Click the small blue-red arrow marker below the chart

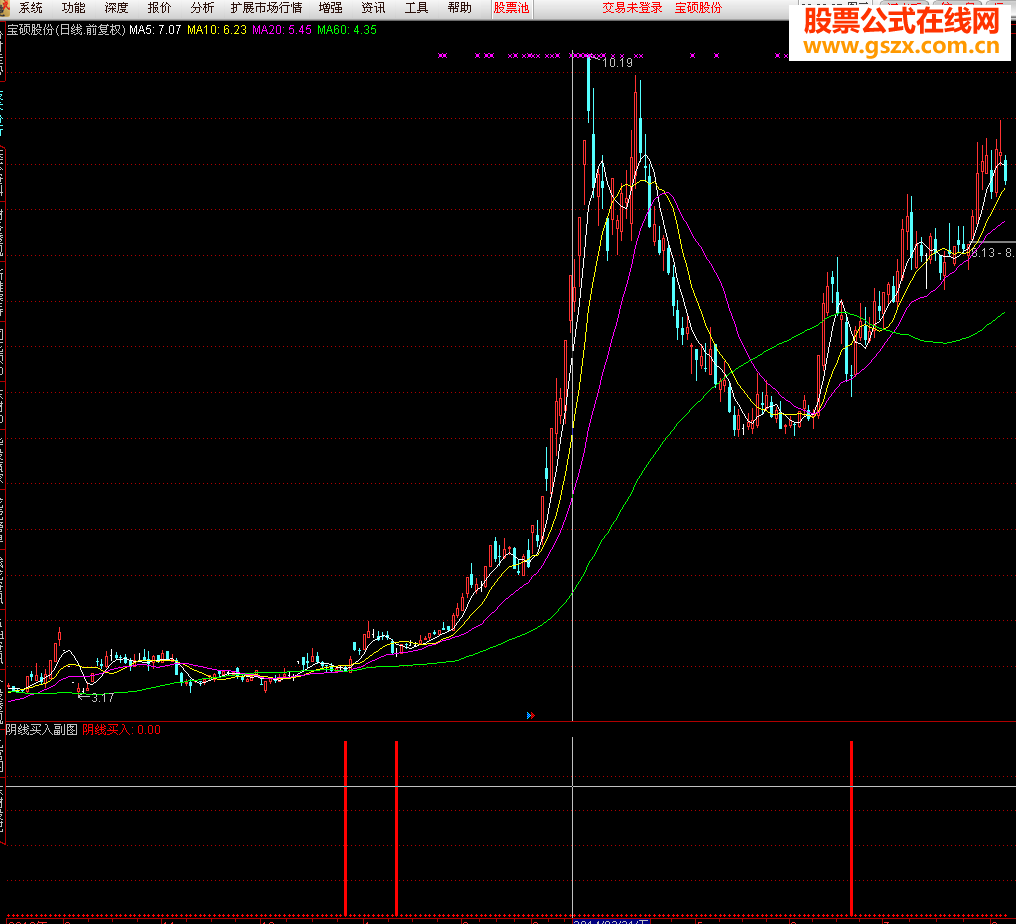(x=531, y=715)
